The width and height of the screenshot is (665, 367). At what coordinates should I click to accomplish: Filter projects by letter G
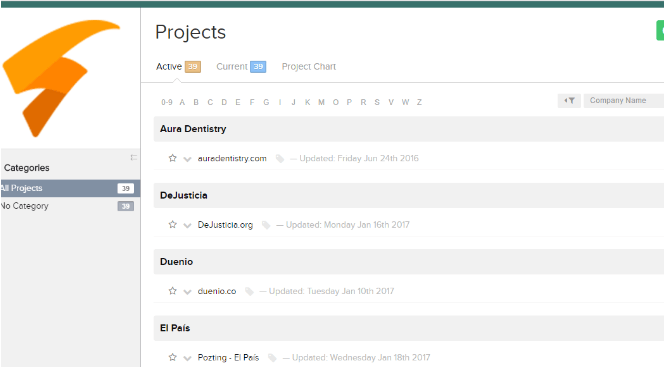[266, 102]
